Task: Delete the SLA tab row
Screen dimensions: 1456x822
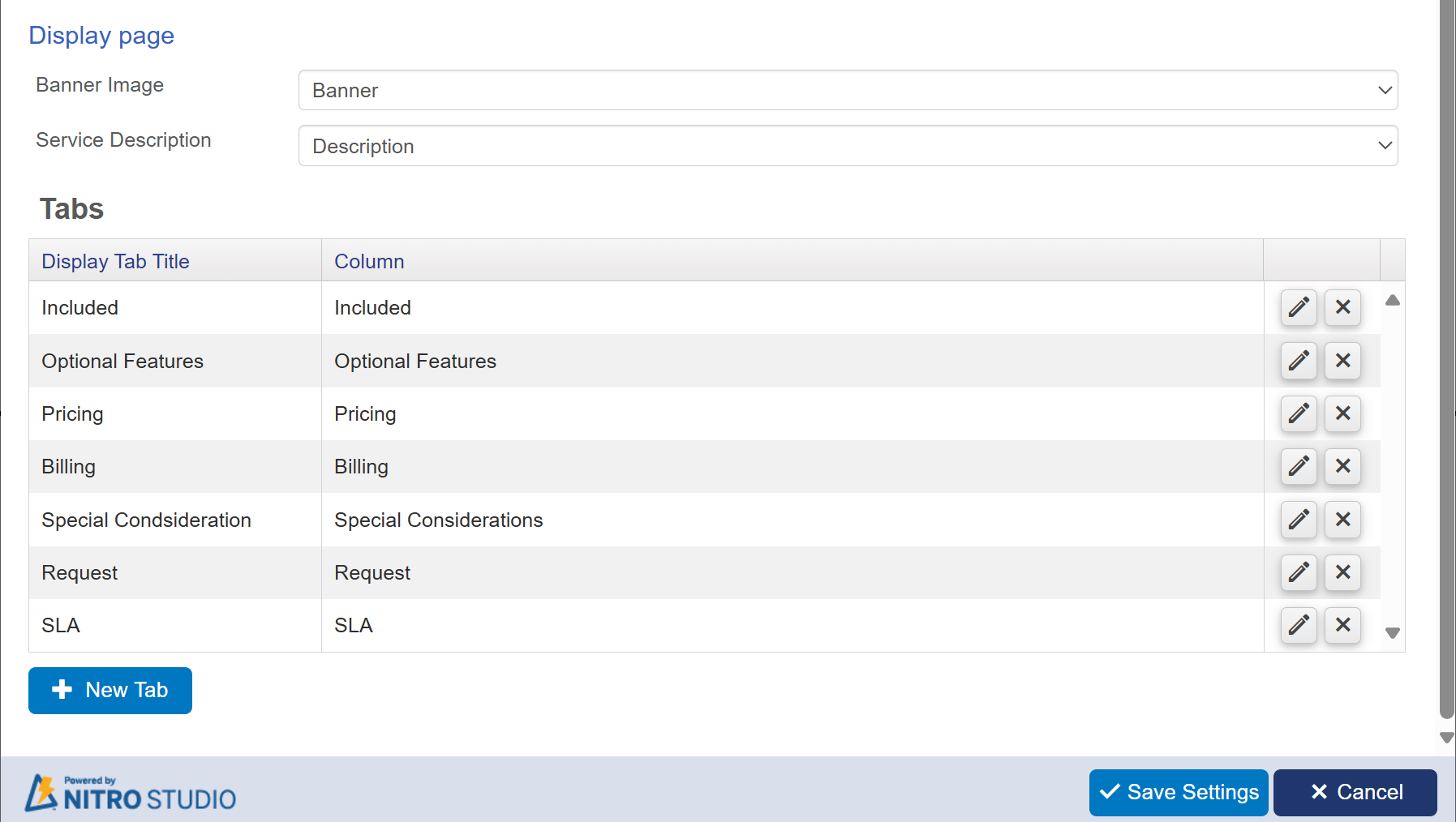Action: (1342, 625)
